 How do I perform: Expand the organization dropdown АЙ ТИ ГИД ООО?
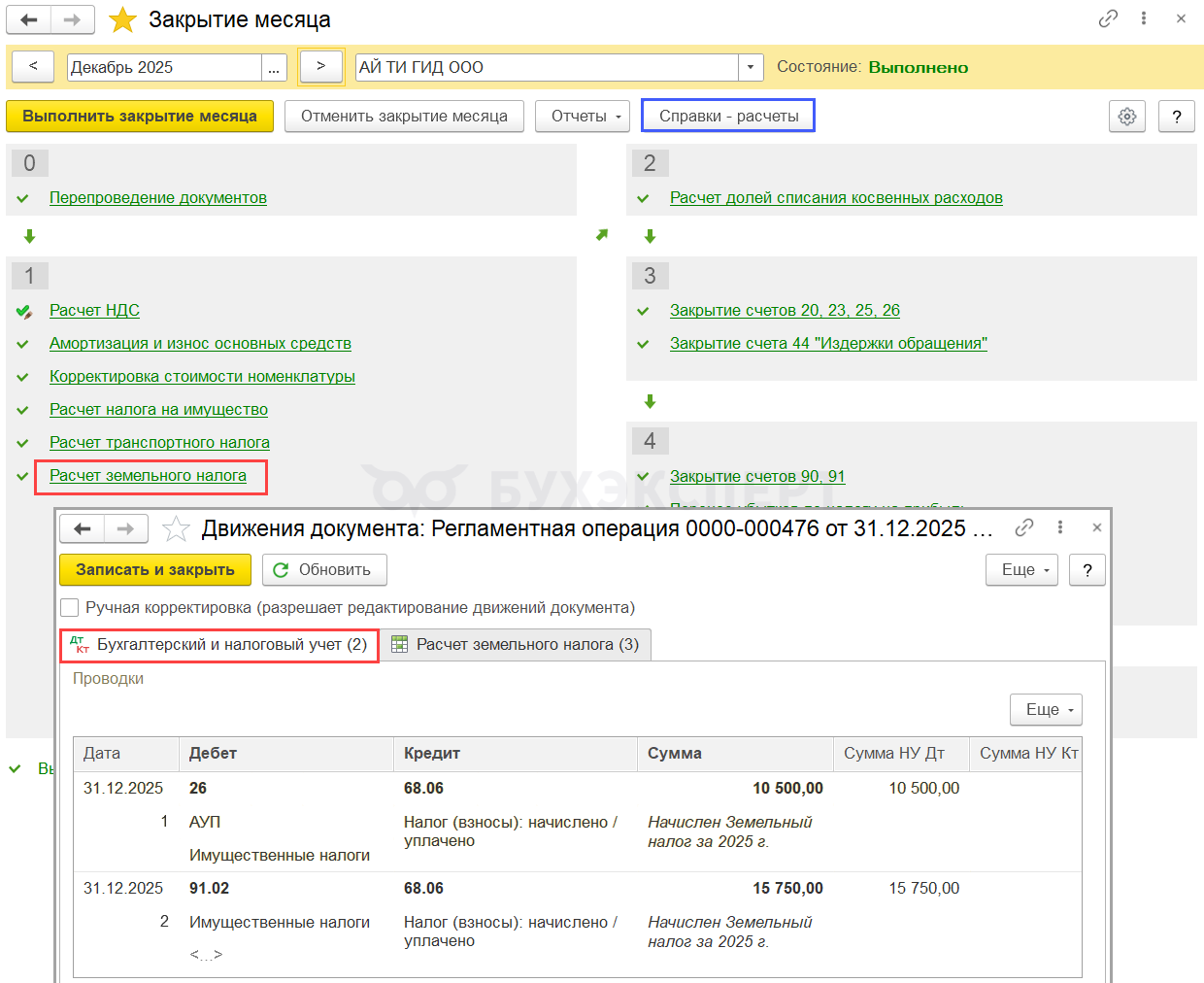pyautogui.click(x=750, y=67)
